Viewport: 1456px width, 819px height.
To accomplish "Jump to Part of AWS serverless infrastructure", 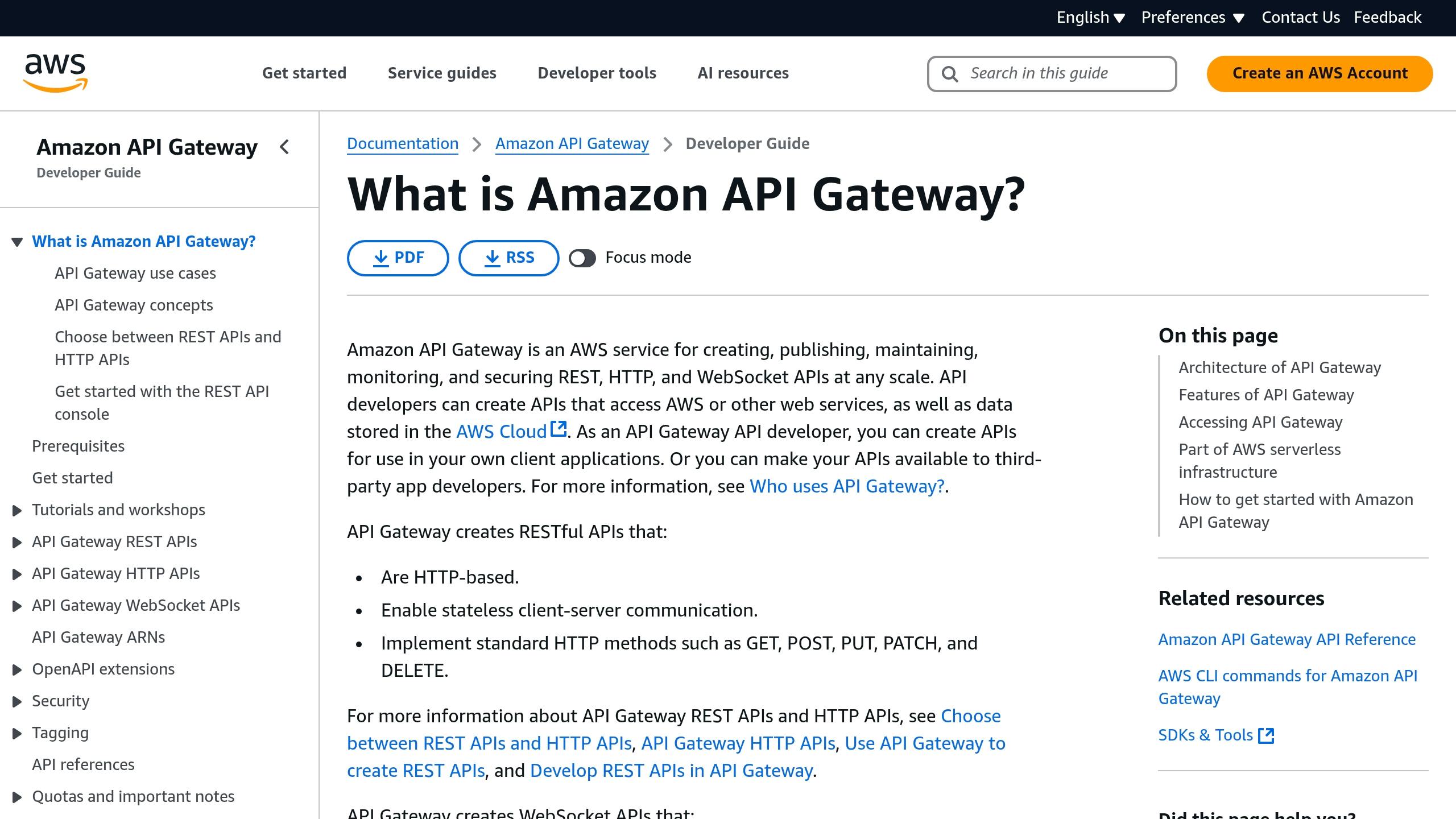I will click(x=1259, y=461).
